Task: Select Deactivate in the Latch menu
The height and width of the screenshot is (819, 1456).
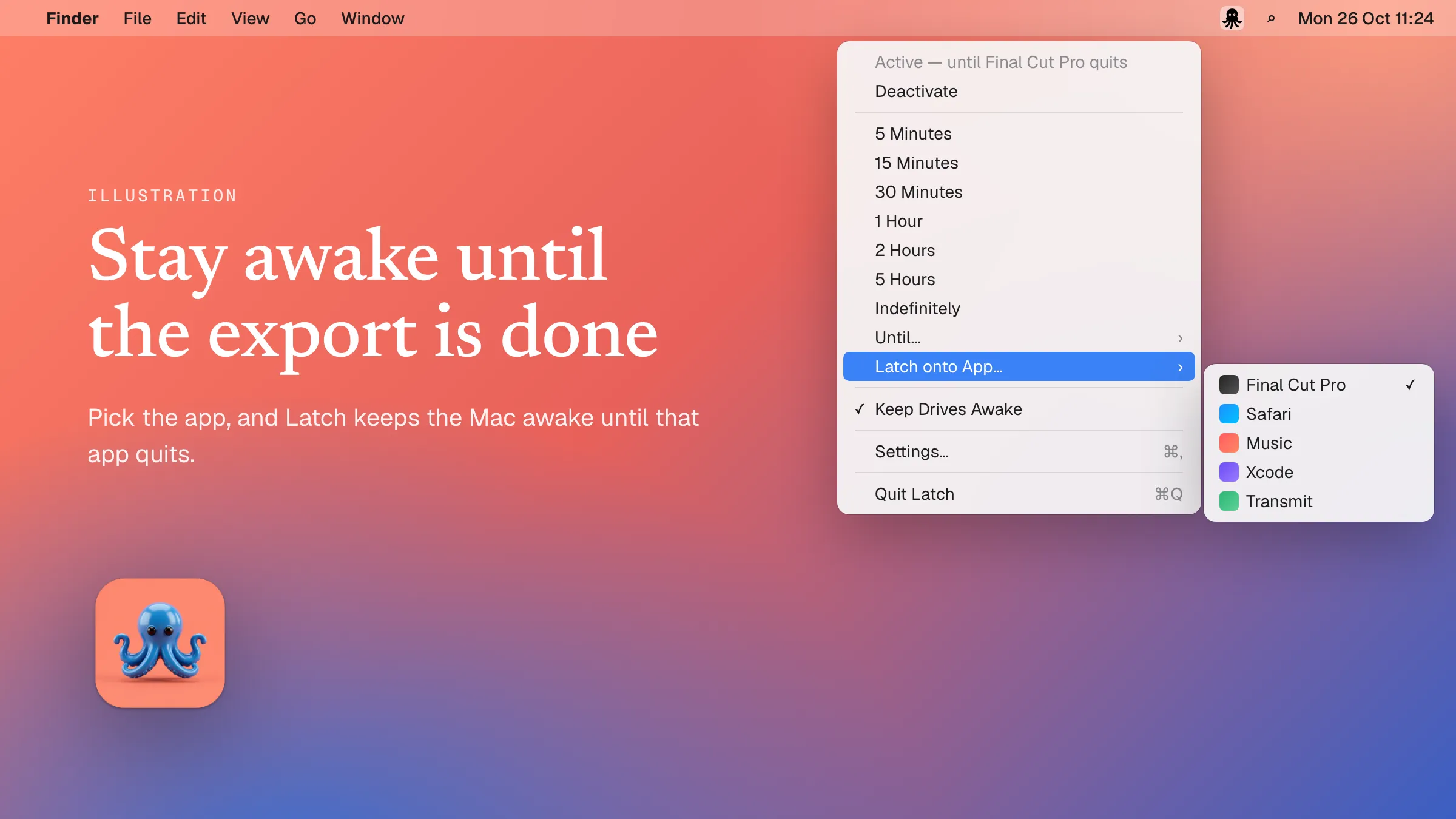Action: [x=1019, y=91]
